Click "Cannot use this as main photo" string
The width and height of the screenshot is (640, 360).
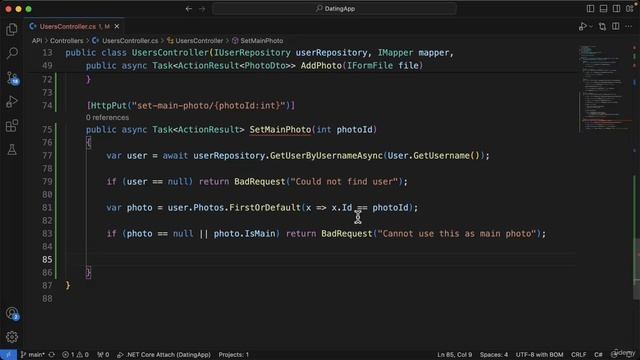457,234
